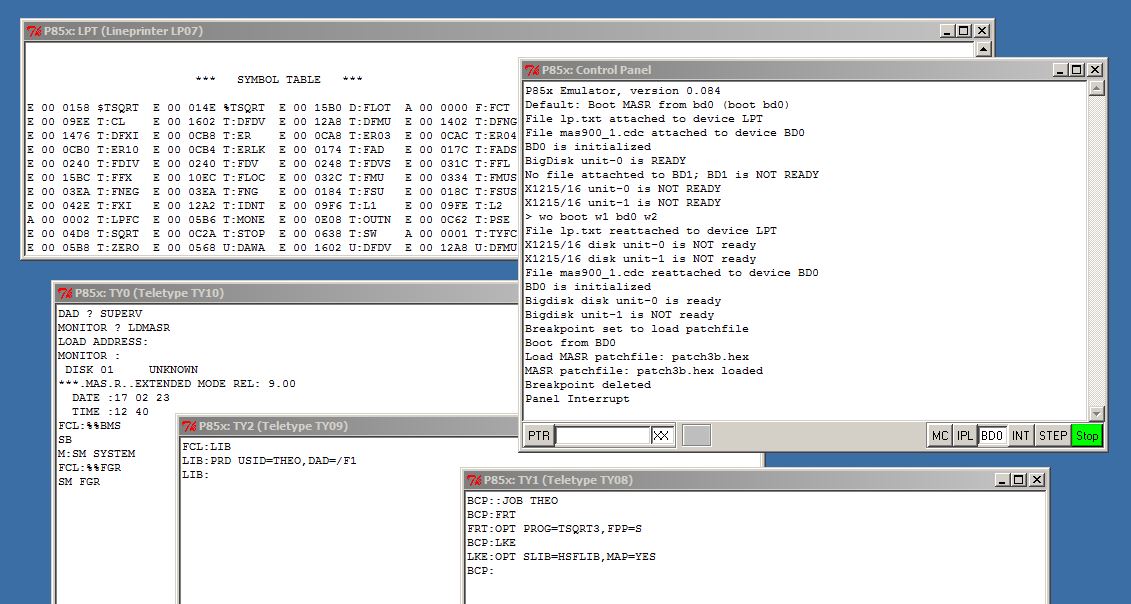
Task: Click the Tk feather icon of Control Panel
Action: 532,70
